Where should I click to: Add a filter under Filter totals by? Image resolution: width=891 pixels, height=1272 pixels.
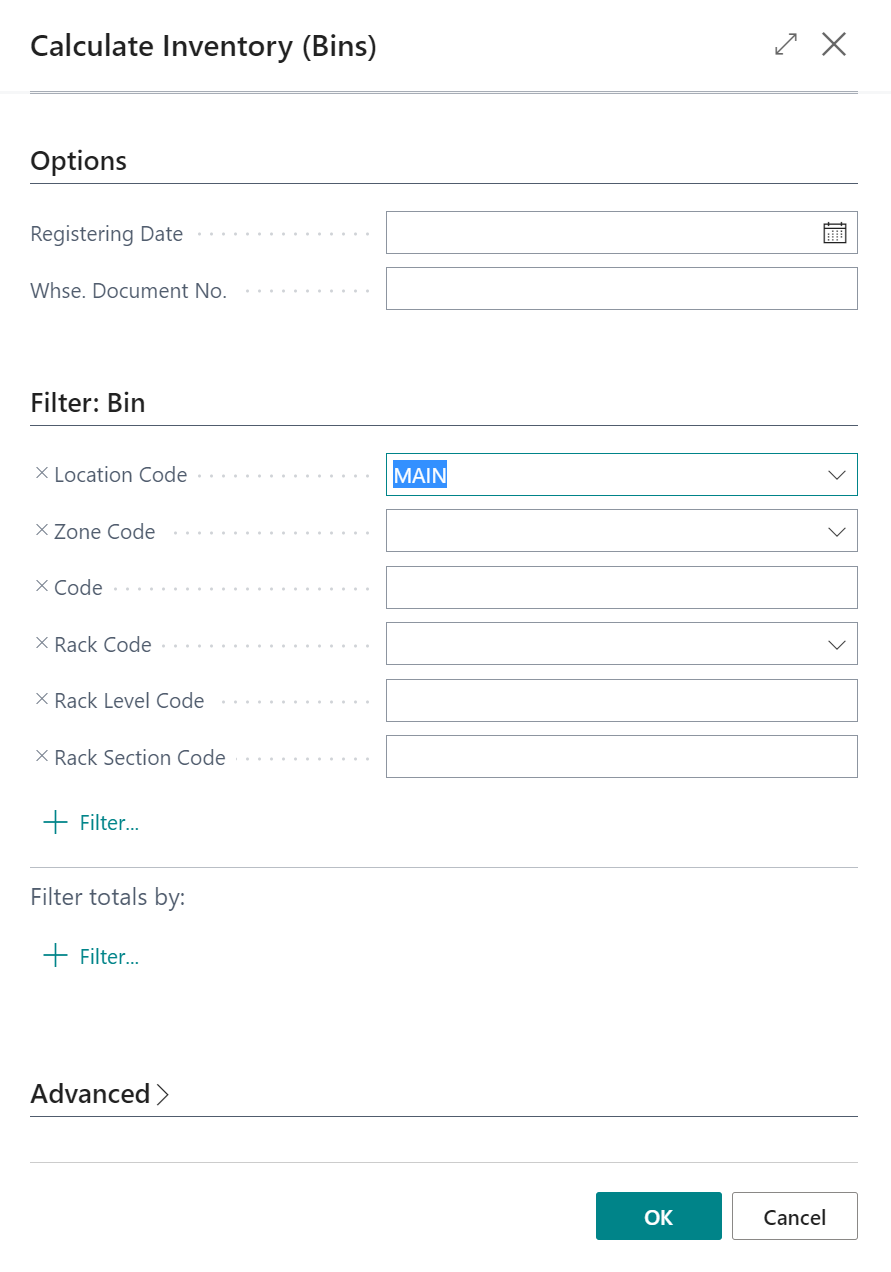coord(91,957)
